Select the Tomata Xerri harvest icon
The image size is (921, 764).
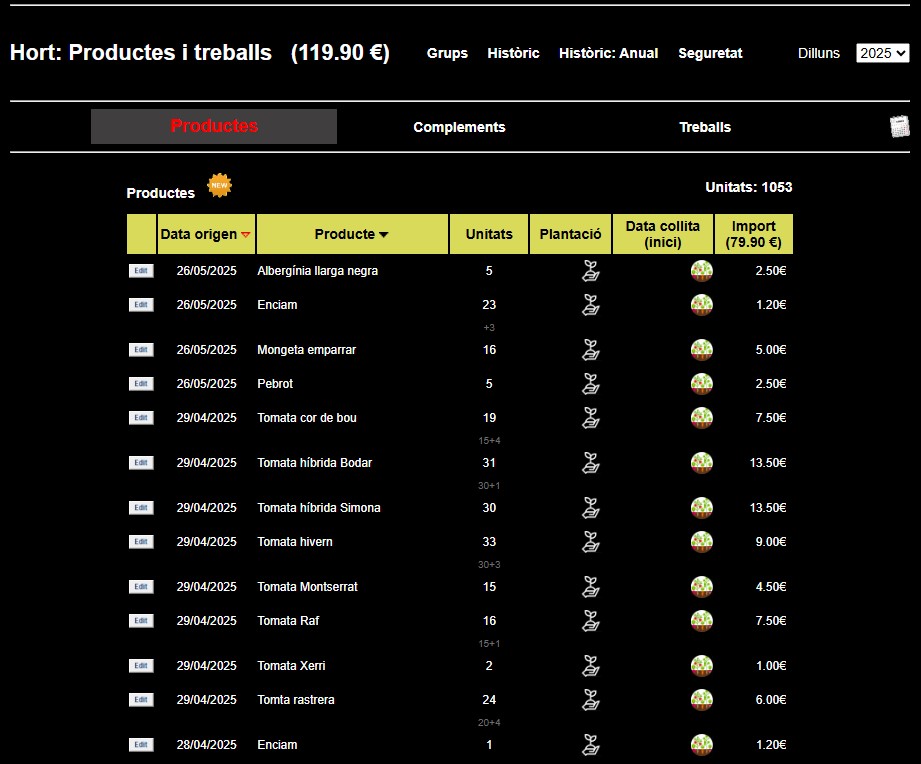point(701,666)
